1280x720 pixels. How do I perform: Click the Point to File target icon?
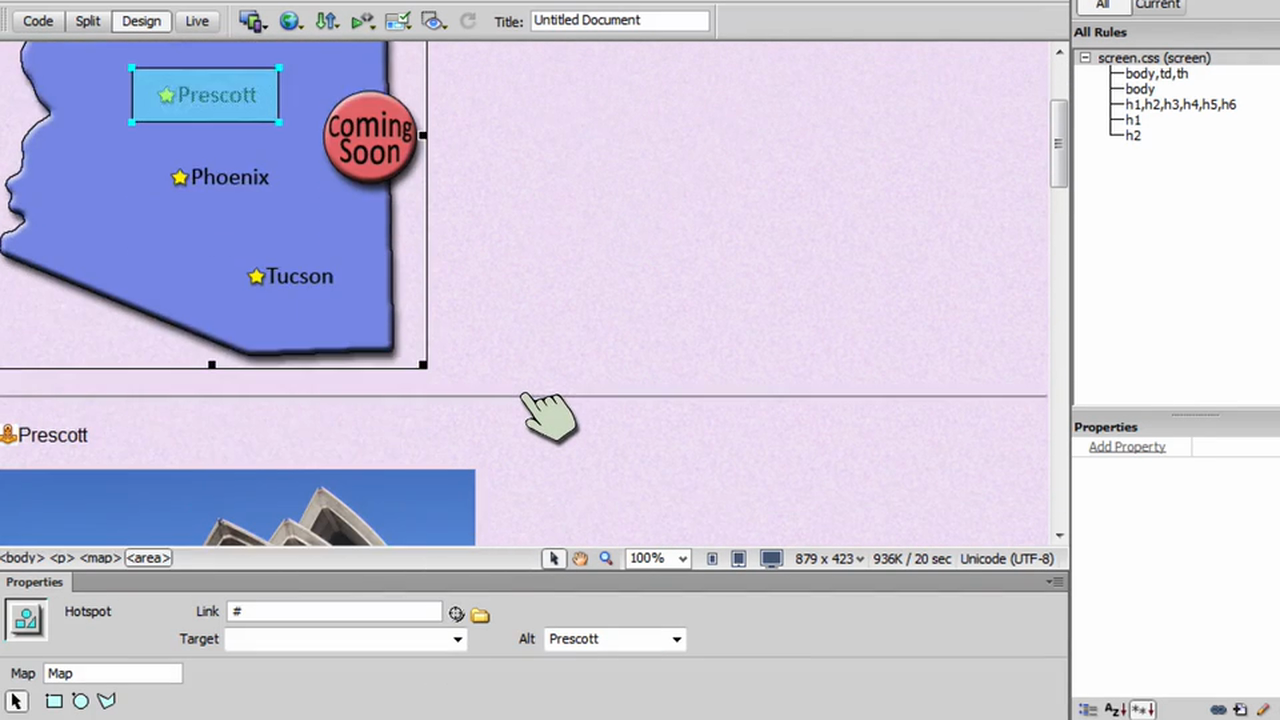456,614
